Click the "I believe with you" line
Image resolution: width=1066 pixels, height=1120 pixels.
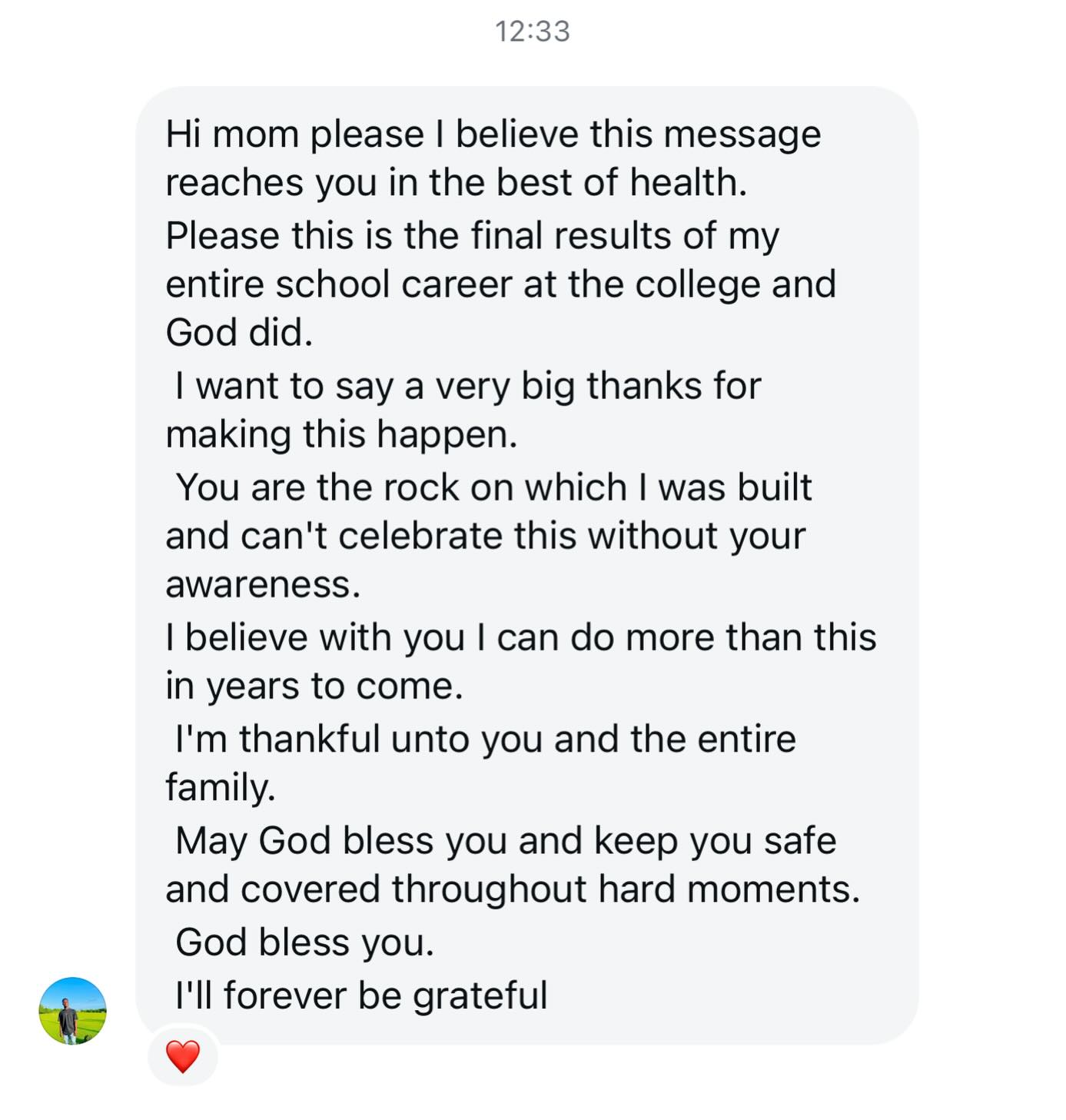click(315, 638)
